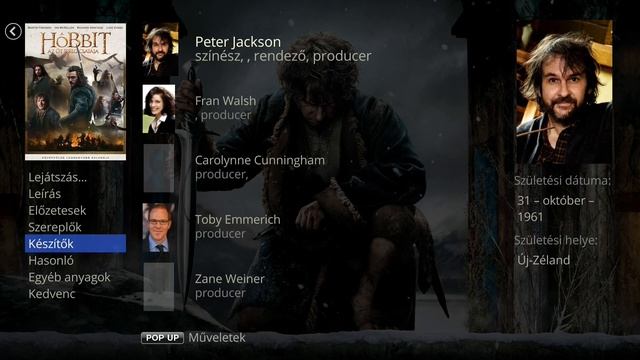
Task: Select the Peter Jackson name entry
Action: coord(238,42)
